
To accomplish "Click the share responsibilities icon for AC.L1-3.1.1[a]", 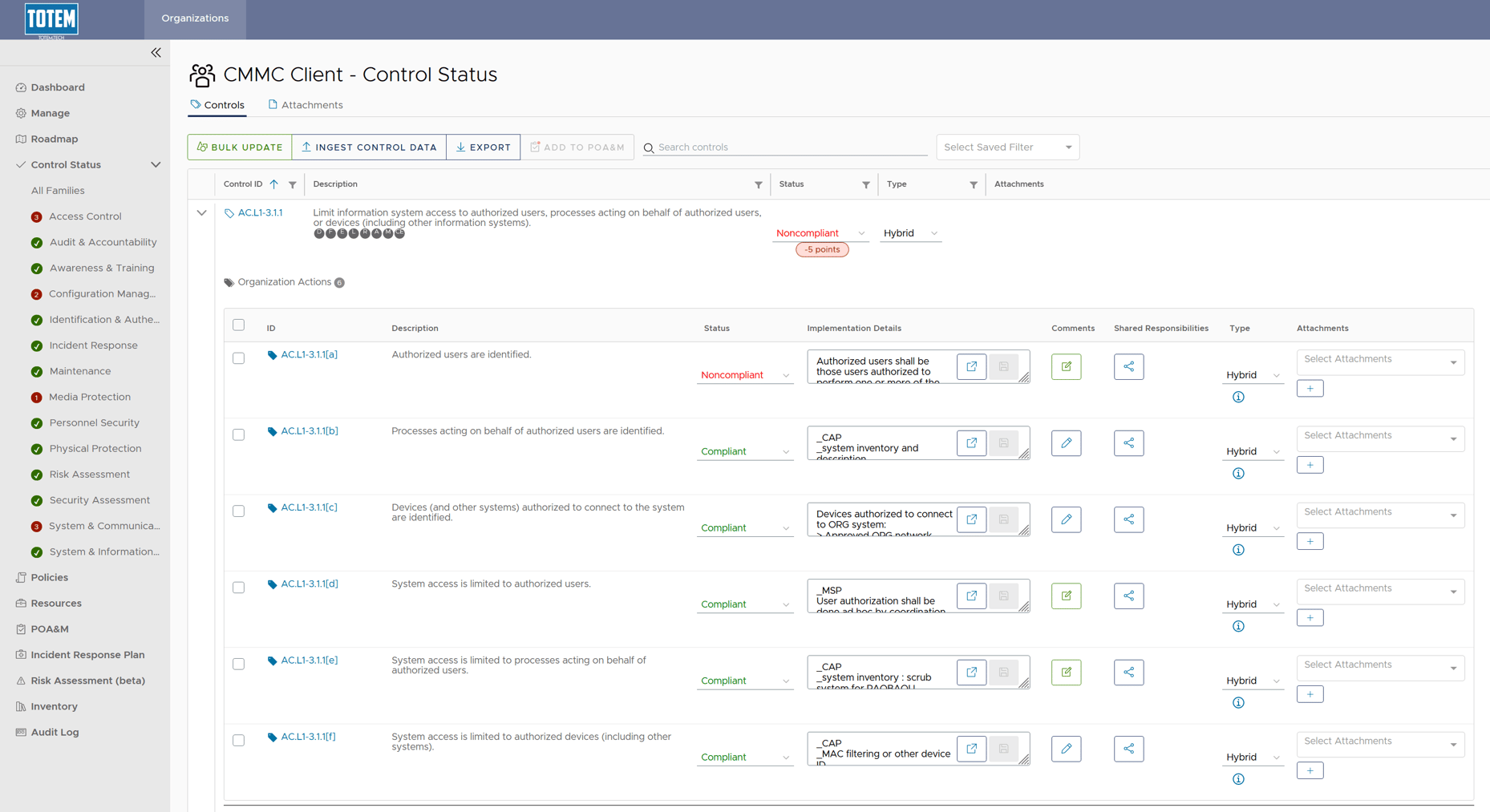I will pos(1128,366).
